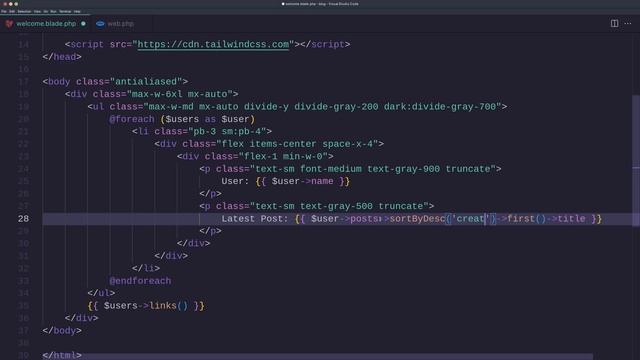640x360 pixels.
Task: Open the Selection menu
Action: 24,11
